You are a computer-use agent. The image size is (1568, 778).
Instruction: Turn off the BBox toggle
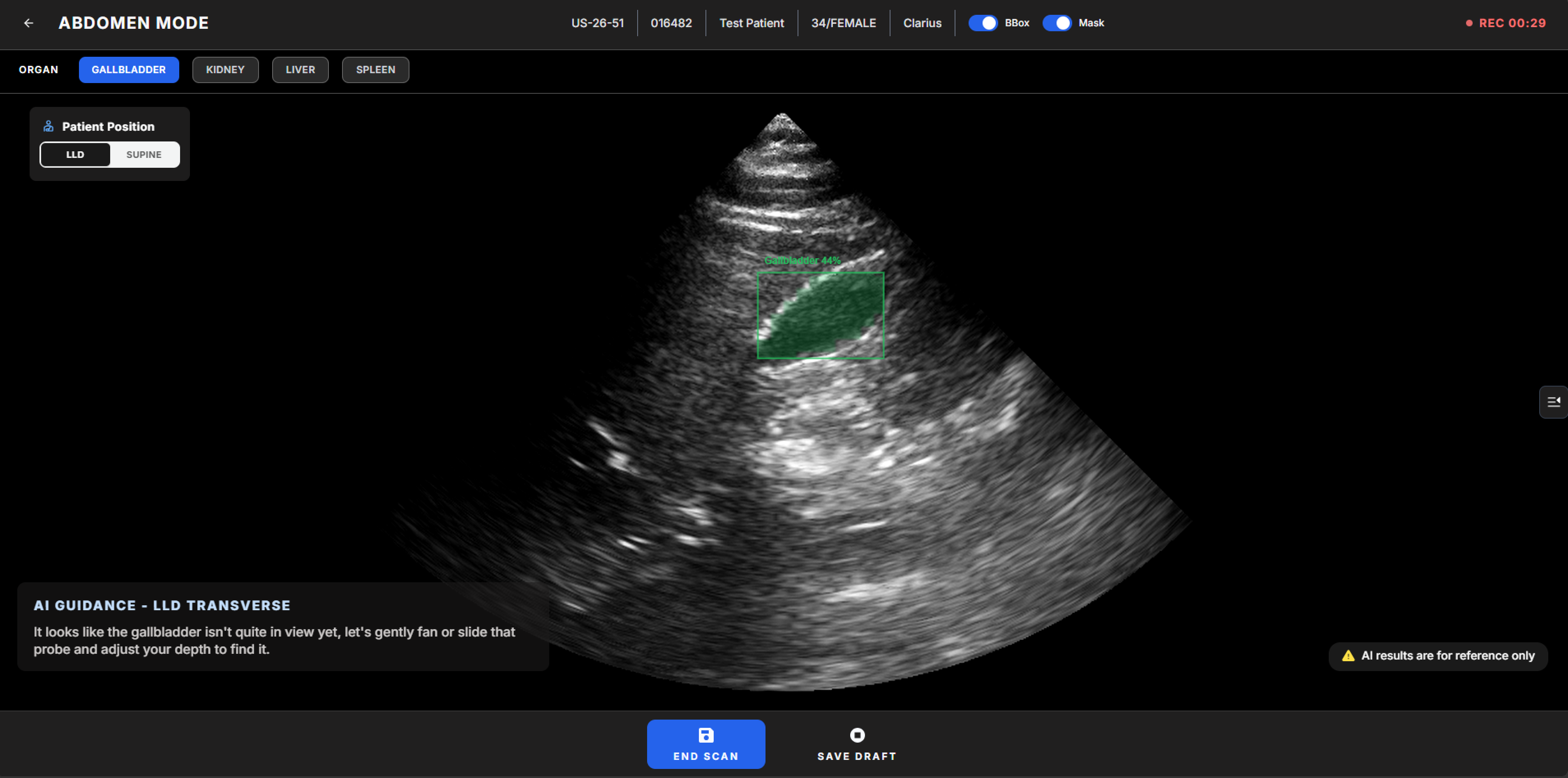pos(983,23)
